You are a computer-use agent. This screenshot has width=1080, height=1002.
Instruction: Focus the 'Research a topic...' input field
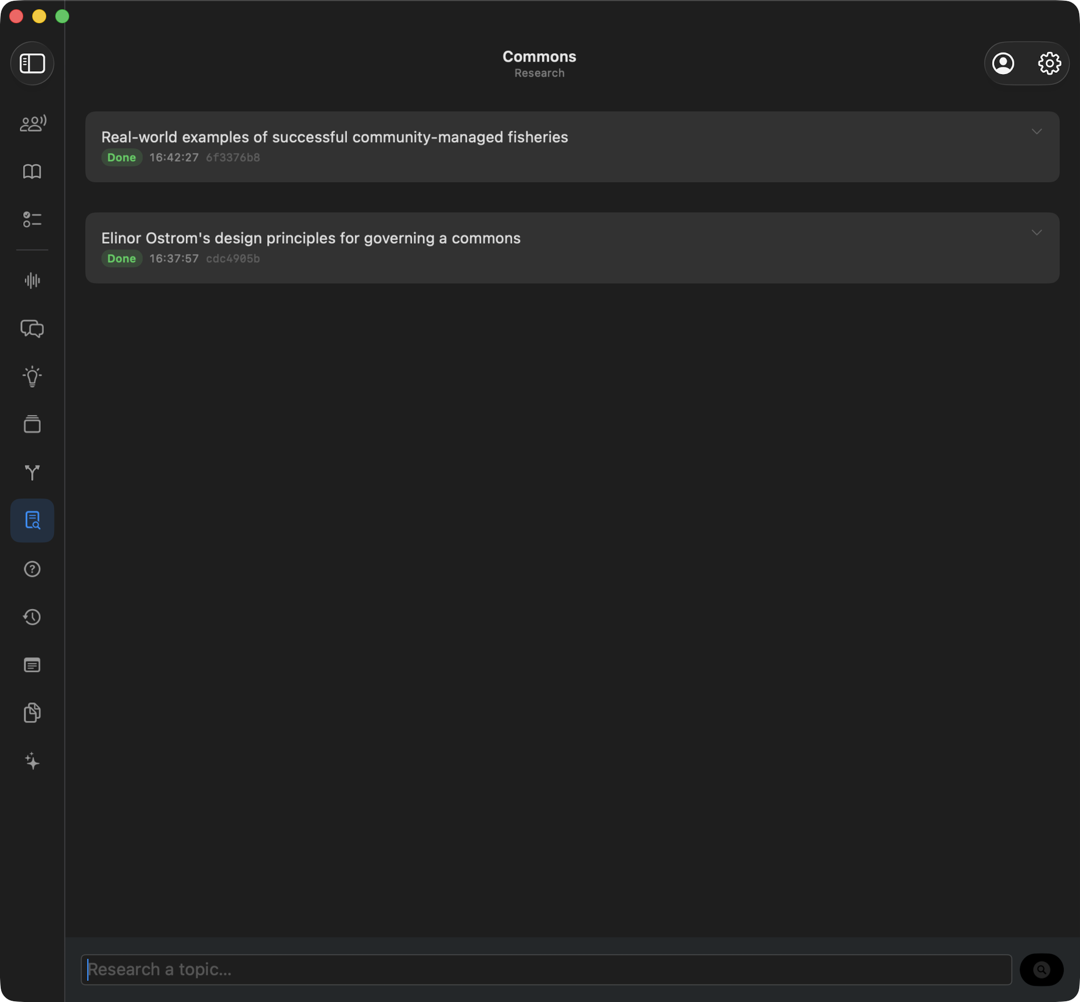[546, 970]
